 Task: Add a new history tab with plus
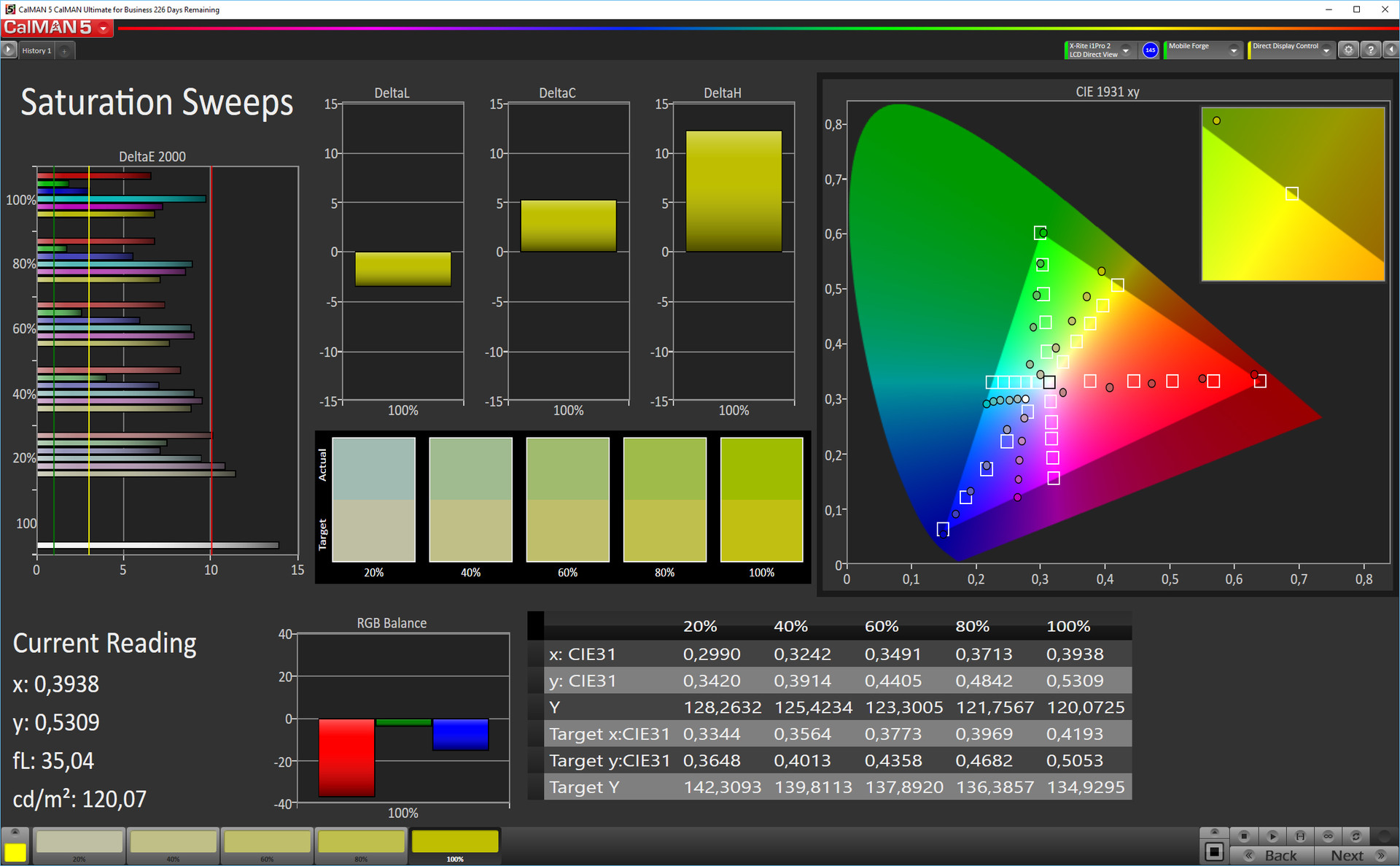coord(64,51)
